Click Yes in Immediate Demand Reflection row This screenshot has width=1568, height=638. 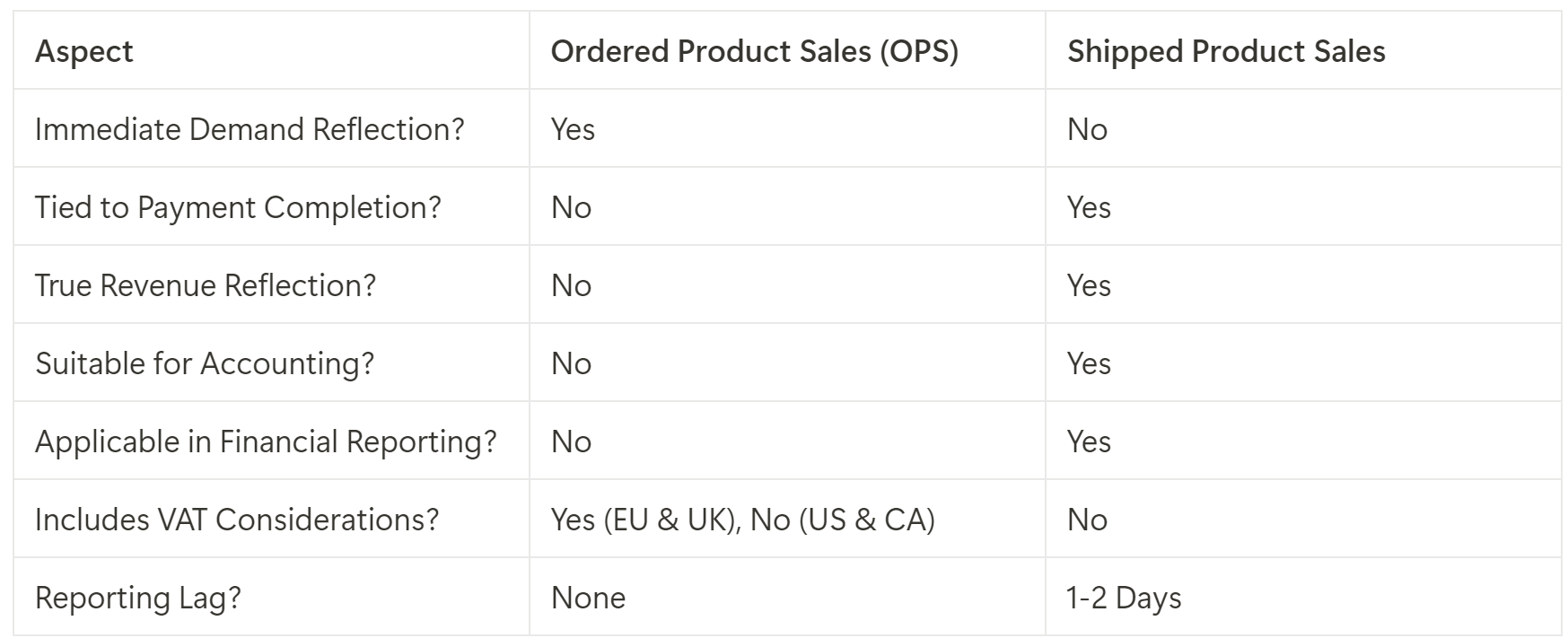[x=573, y=129]
